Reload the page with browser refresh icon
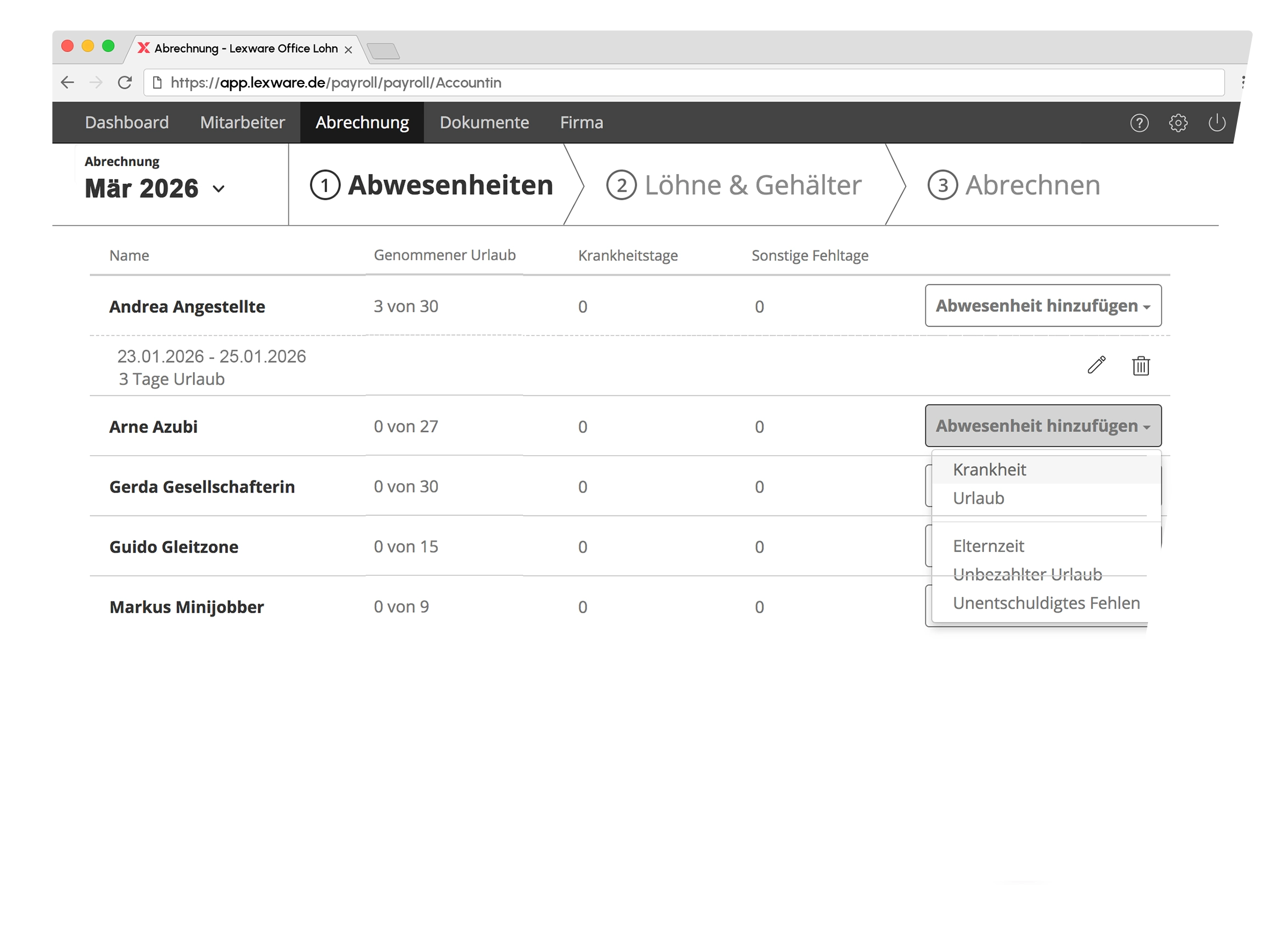Image resolution: width=1288 pixels, height=952 pixels. point(125,82)
